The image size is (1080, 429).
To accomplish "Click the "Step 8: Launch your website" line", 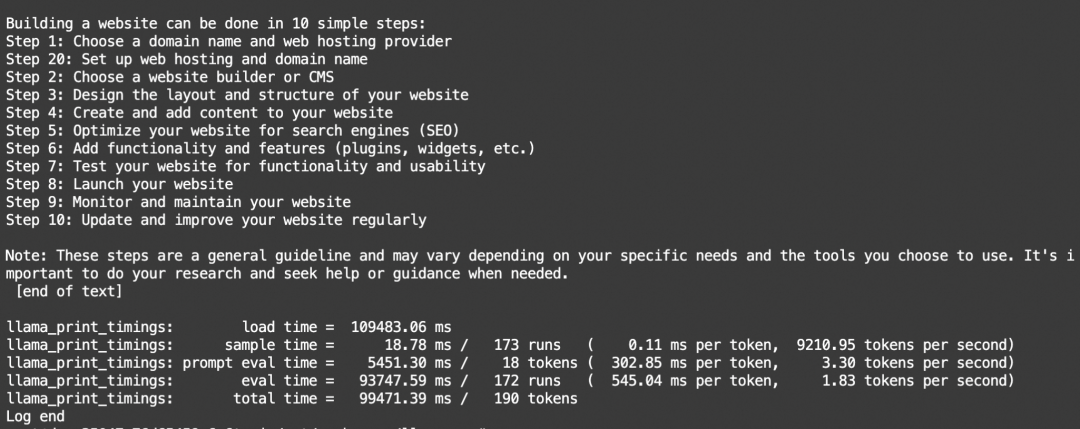I will tap(119, 184).
